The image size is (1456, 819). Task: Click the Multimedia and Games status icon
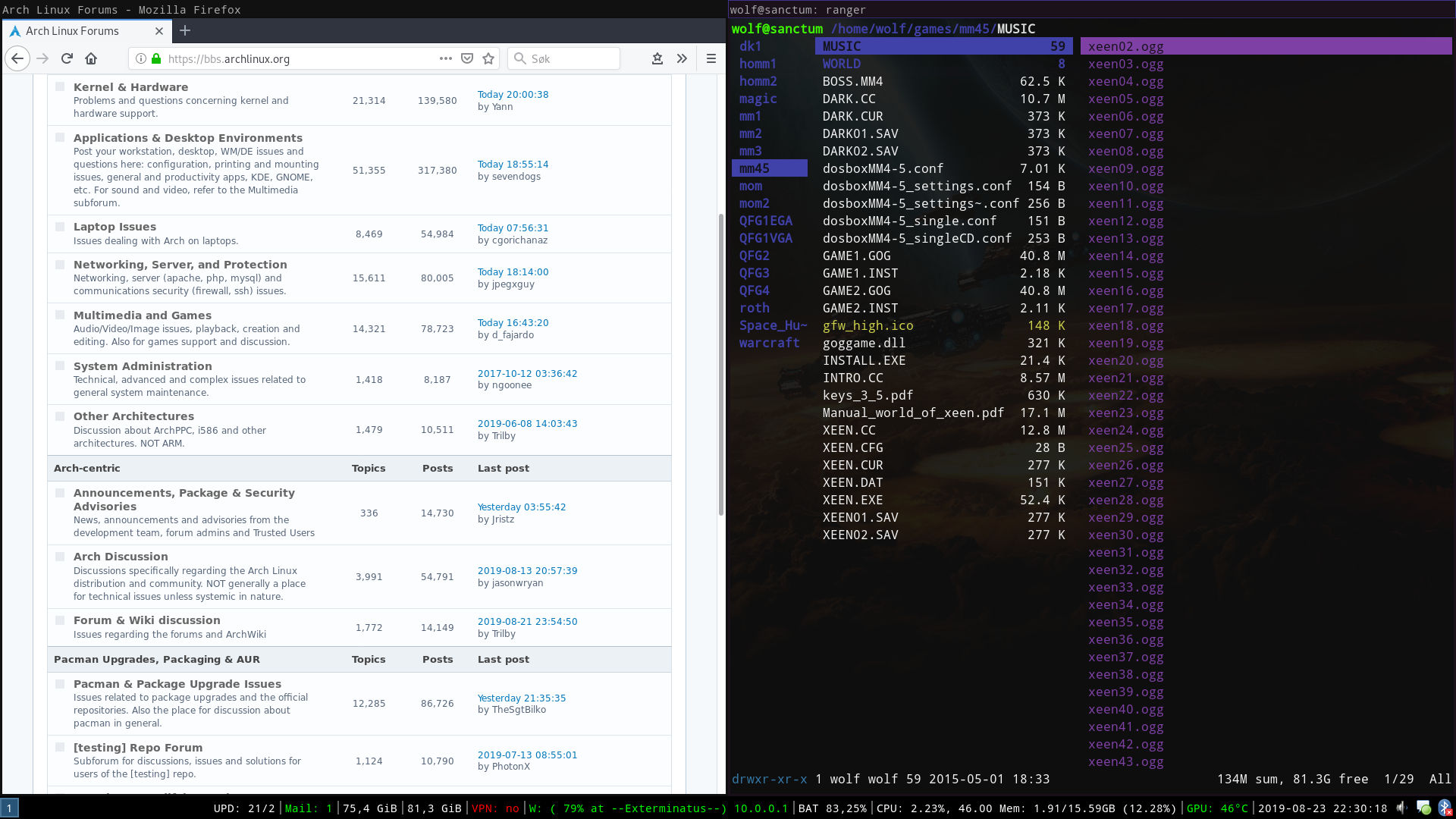click(x=60, y=315)
